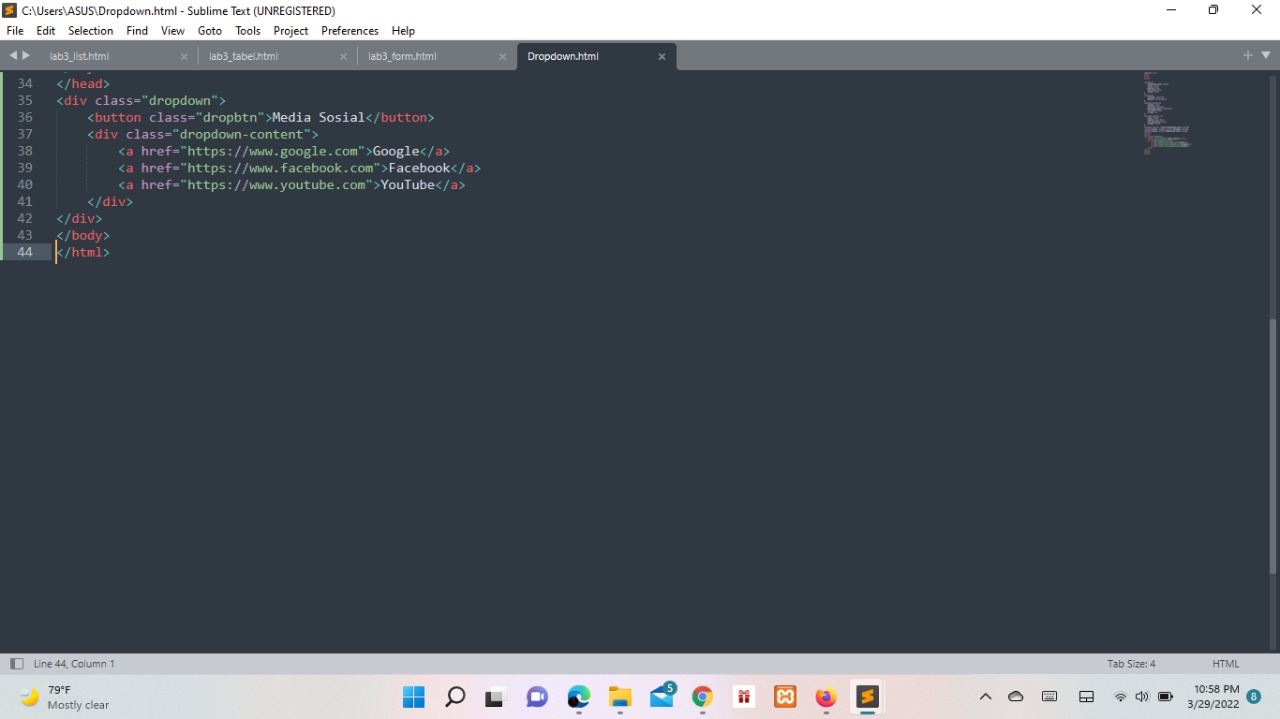Open the View menu
1280x719 pixels.
point(173,31)
